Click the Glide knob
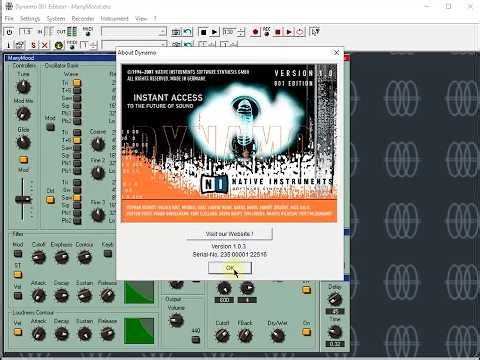Screen dimensions: 480x360 click(23, 142)
